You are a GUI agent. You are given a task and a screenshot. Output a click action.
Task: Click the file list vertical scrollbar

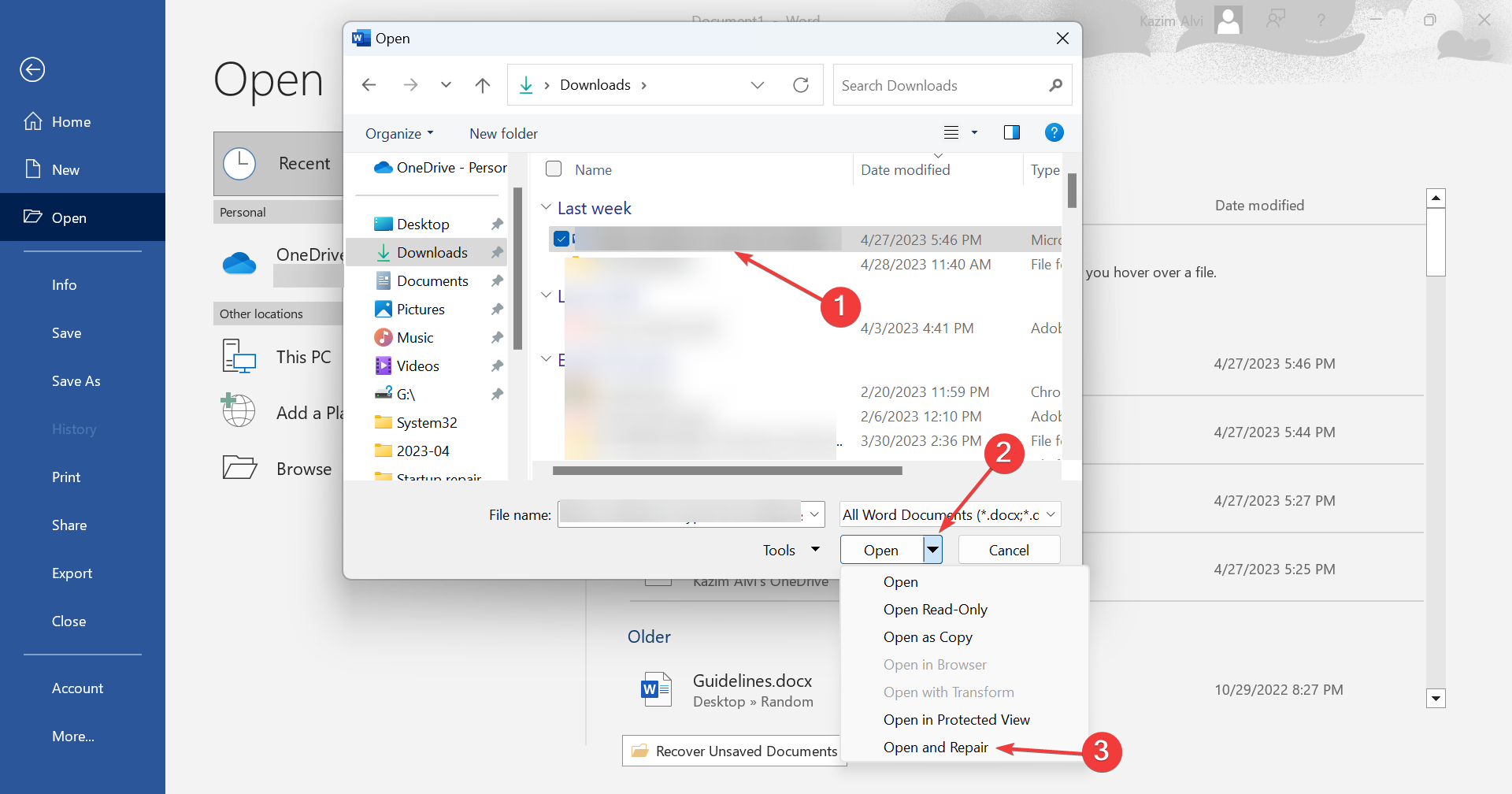coord(1072,190)
